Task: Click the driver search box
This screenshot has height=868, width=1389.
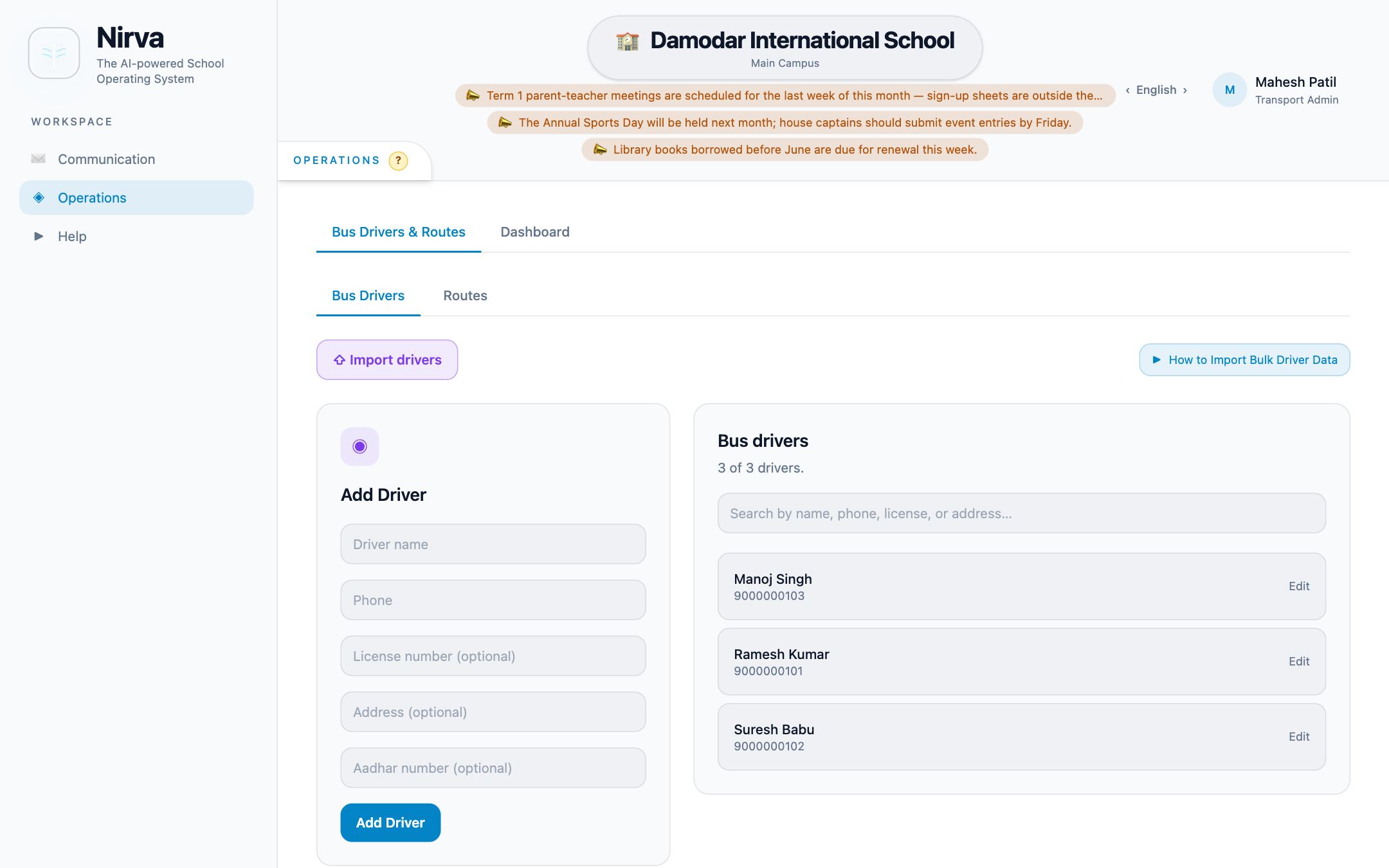Action: (x=1022, y=513)
